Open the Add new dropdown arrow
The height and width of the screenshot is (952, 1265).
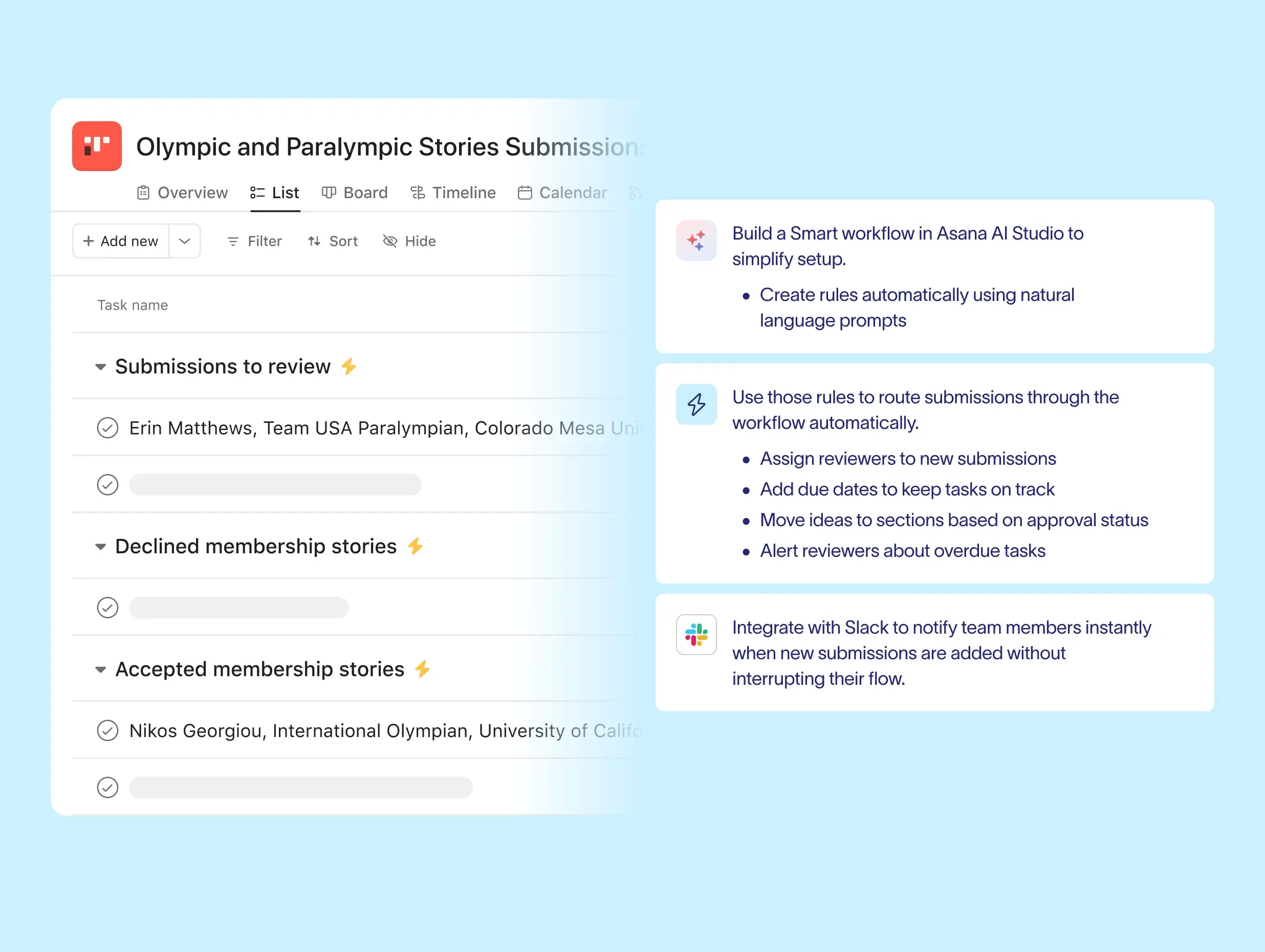(x=184, y=241)
